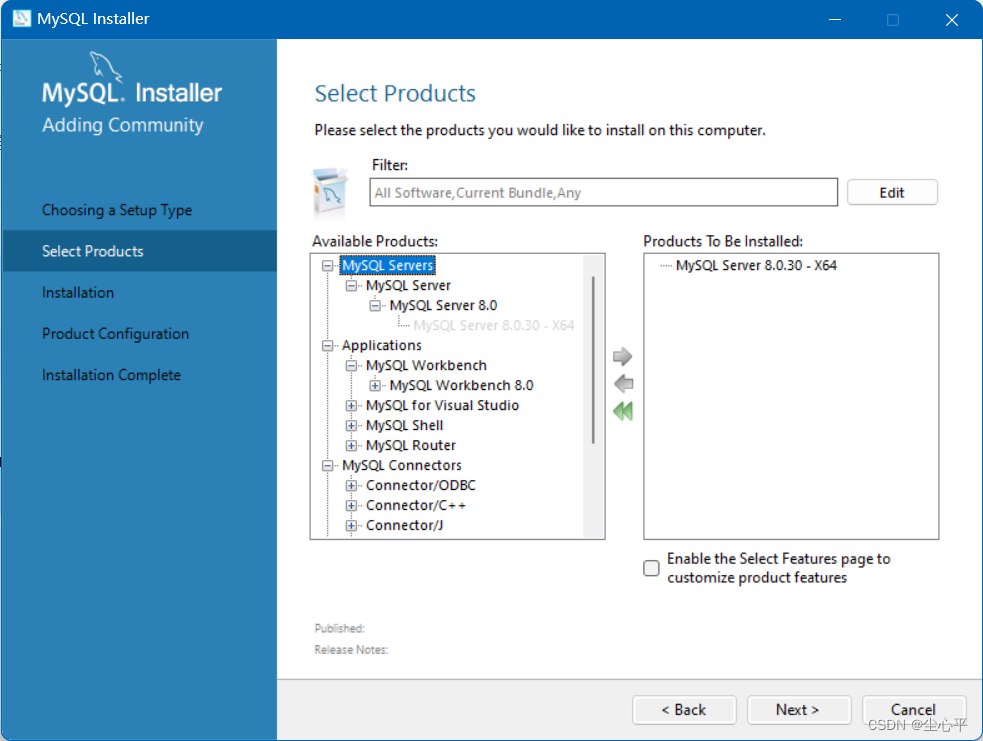Screen dimensions: 983x741
Task: Expand the Connector/J node
Action: click(x=351, y=526)
